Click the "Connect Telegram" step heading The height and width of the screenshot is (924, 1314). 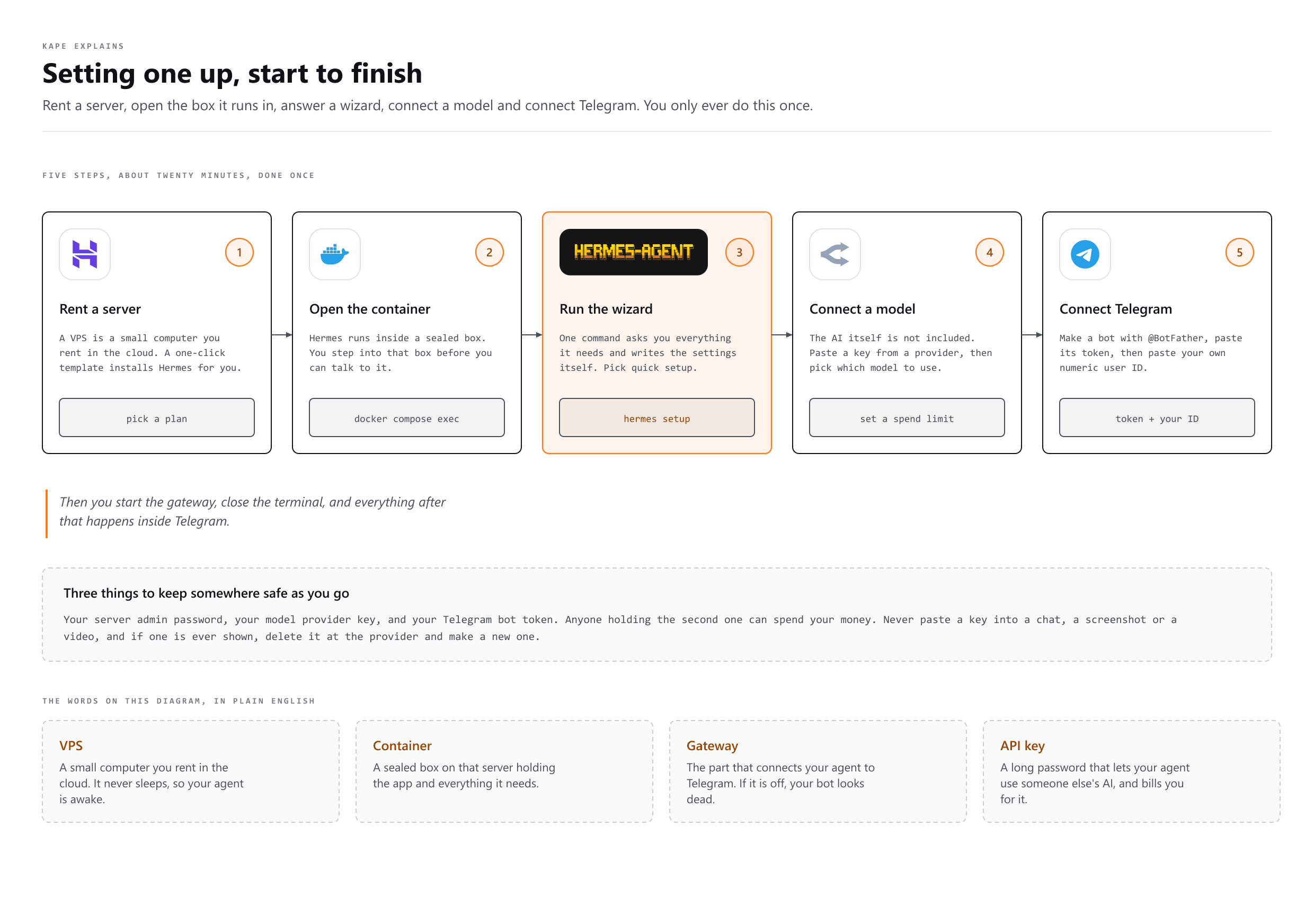coord(1115,309)
